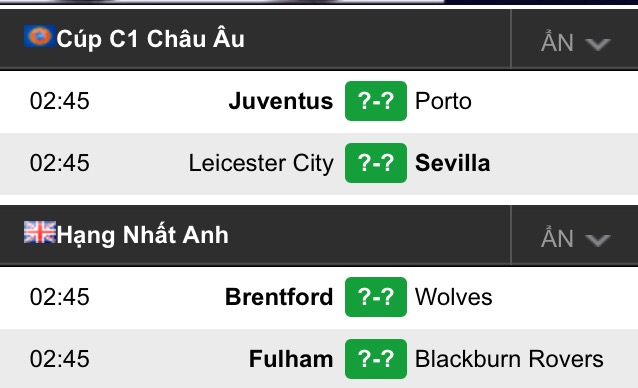The image size is (638, 388).
Task: Click the Porto team name
Action: click(x=443, y=101)
